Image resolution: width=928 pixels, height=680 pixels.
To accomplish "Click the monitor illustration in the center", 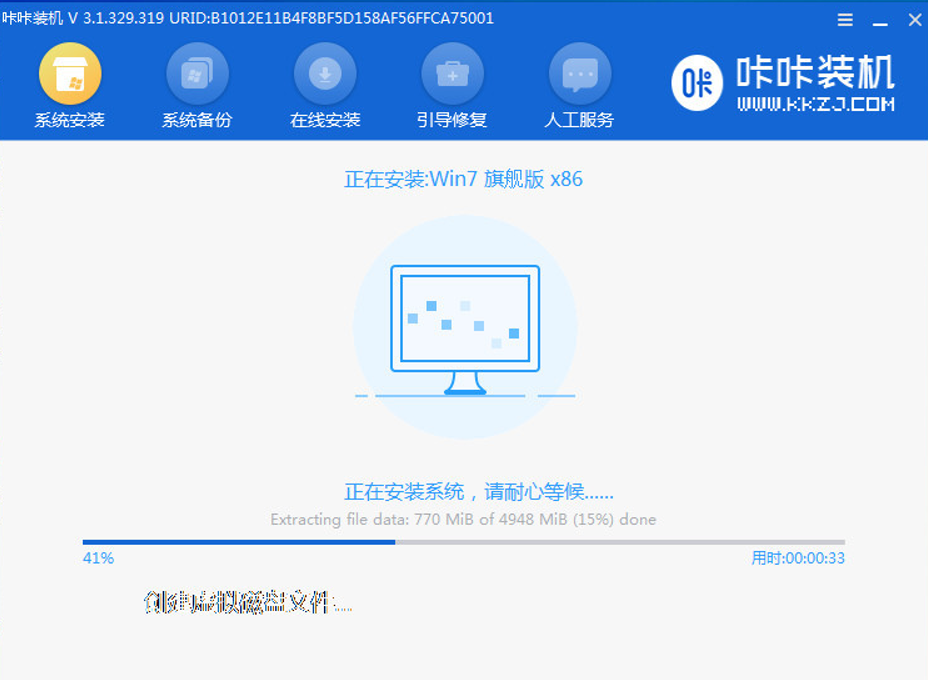I will [465, 330].
